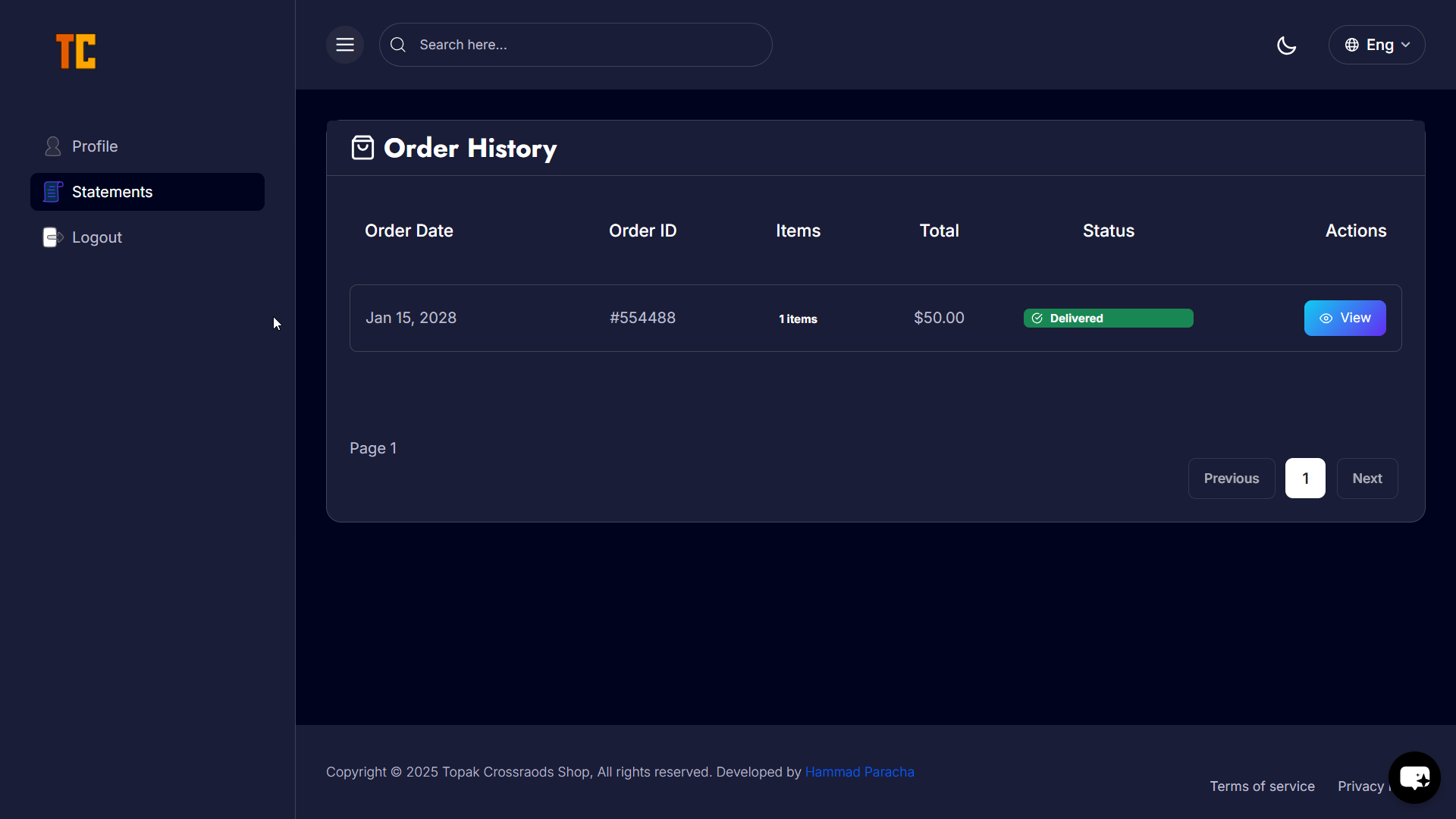
Task: Click Logout in the sidebar
Action: 97,237
